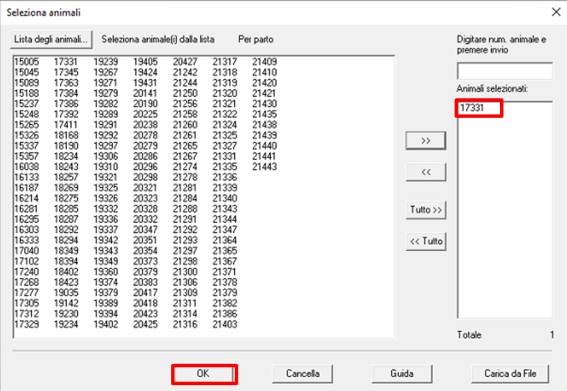
Task: Select animal 19239 from the list
Action: point(106,62)
